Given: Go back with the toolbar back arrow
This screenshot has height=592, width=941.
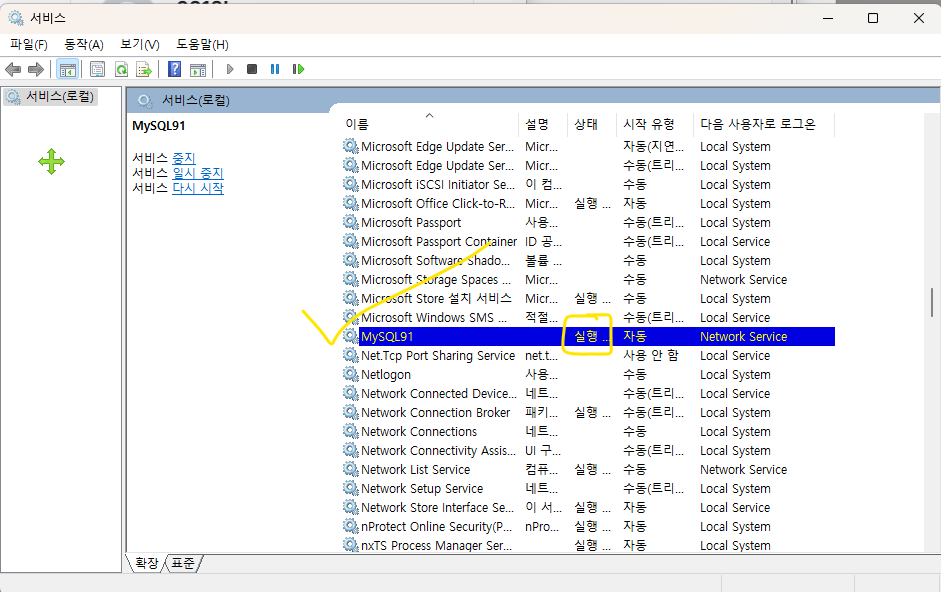Looking at the screenshot, I should pyautogui.click(x=13, y=70).
